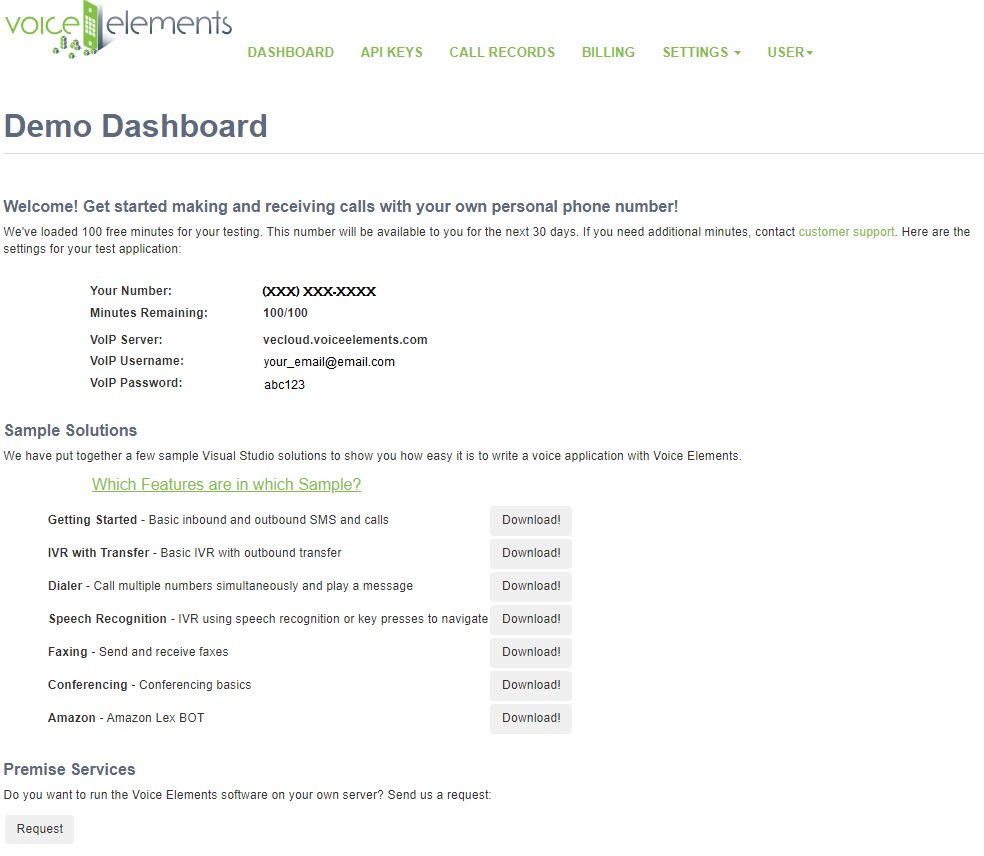
Task: Click the Welcome heading about personal phone number
Action: point(341,206)
